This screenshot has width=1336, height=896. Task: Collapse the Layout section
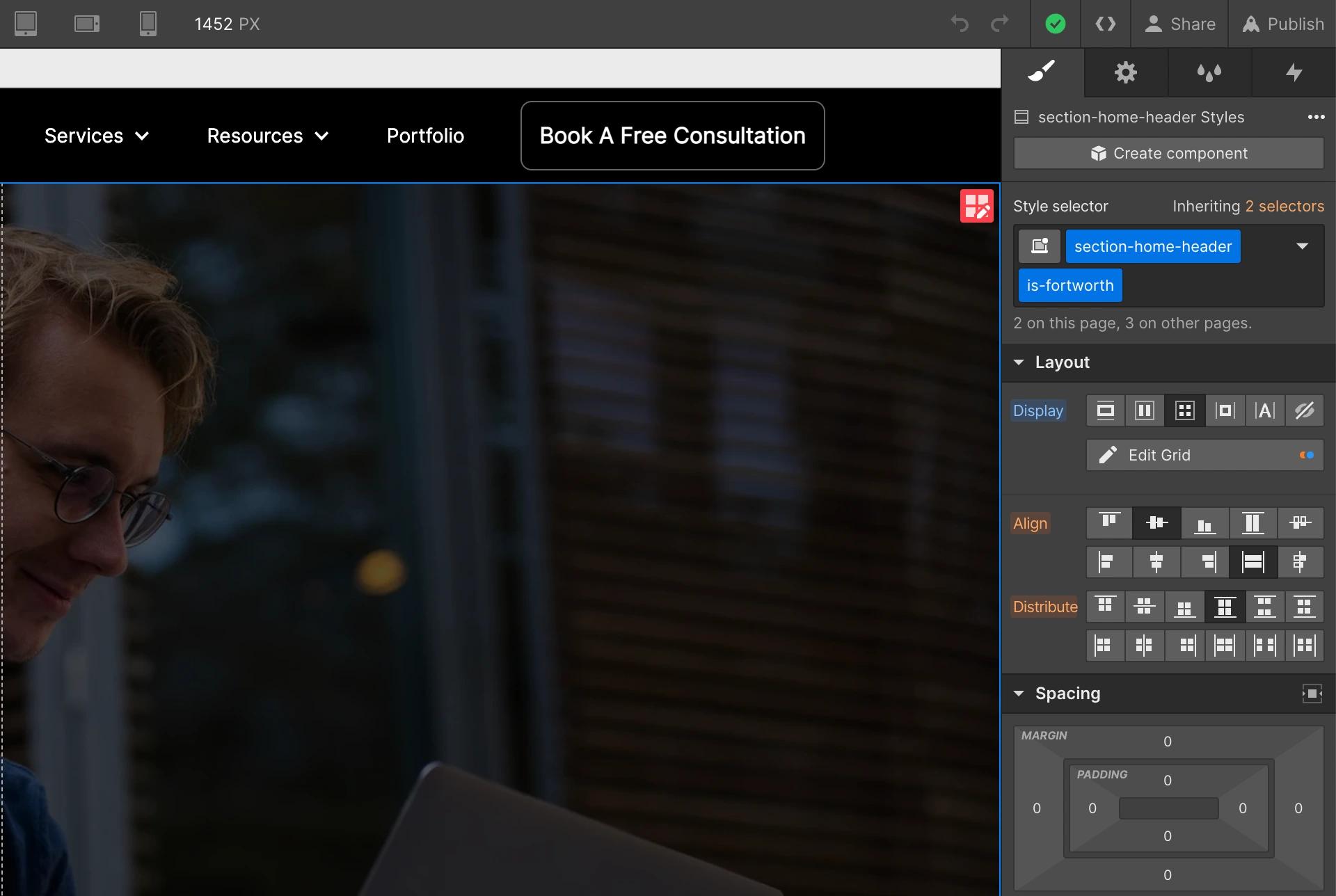coord(1019,362)
